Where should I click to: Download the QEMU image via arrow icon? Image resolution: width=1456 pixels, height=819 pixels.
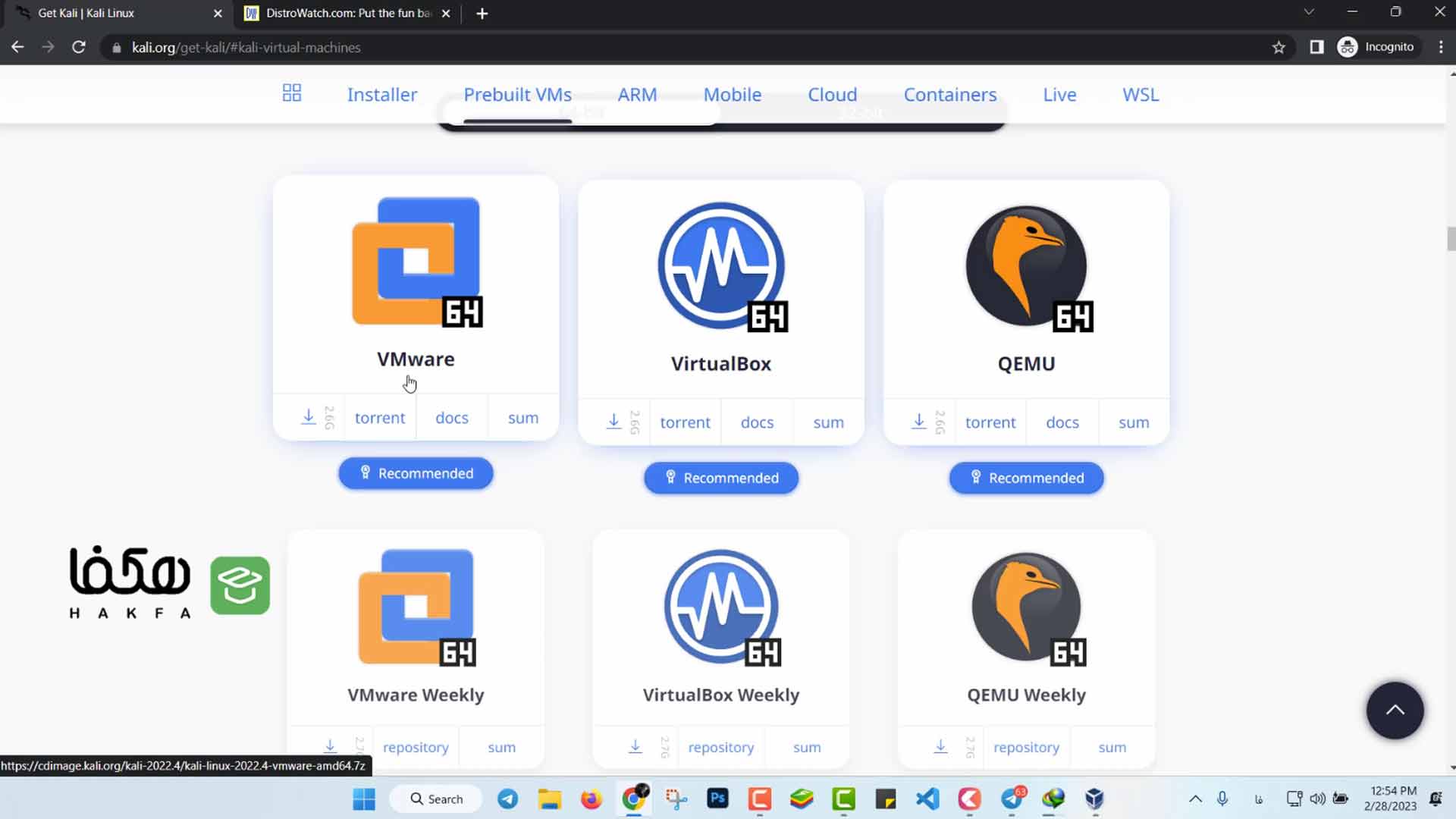pyautogui.click(x=919, y=422)
